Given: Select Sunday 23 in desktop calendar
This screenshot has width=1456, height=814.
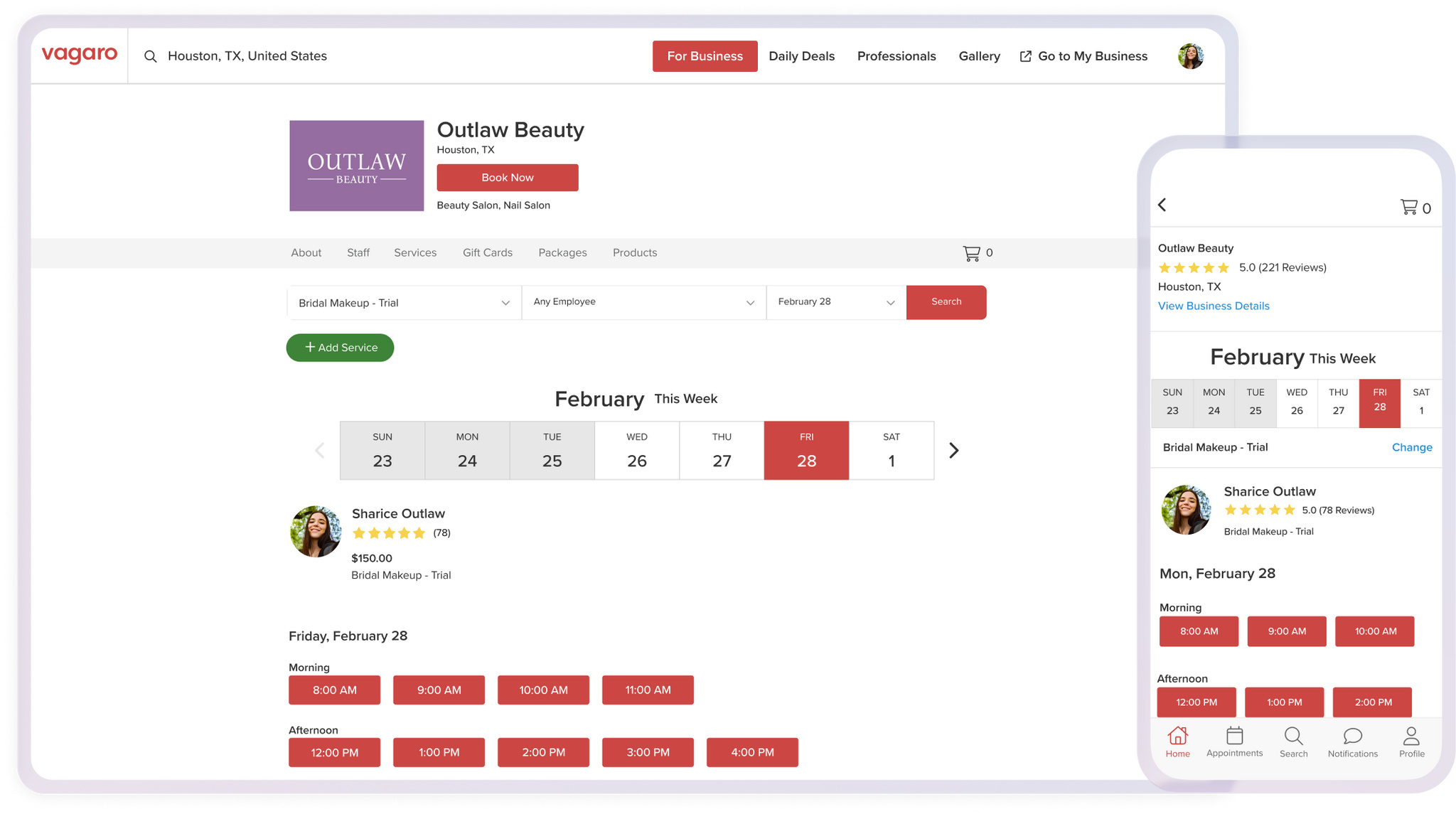Looking at the screenshot, I should pos(382,451).
